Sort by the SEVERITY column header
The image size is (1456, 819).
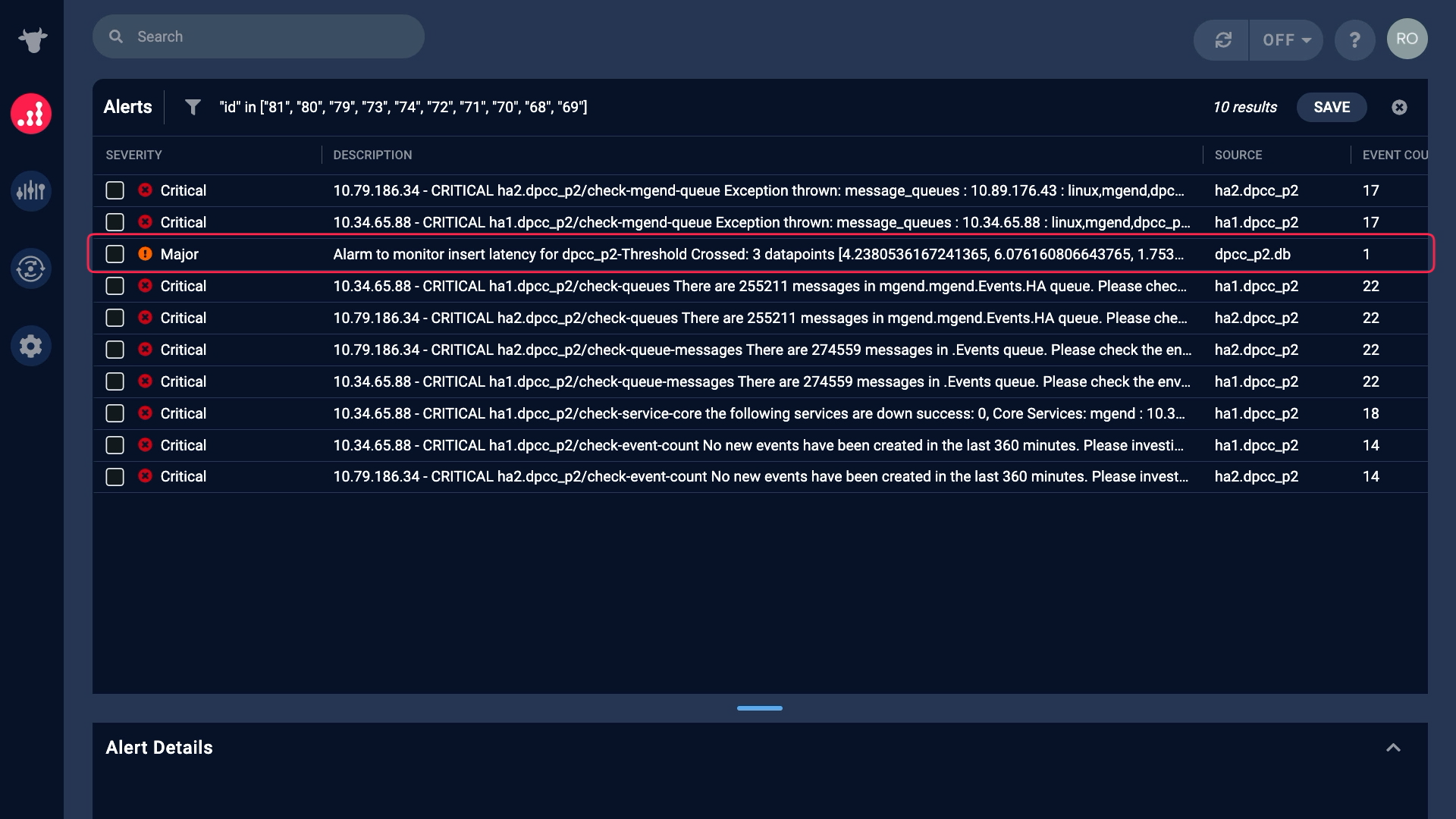[x=133, y=155]
